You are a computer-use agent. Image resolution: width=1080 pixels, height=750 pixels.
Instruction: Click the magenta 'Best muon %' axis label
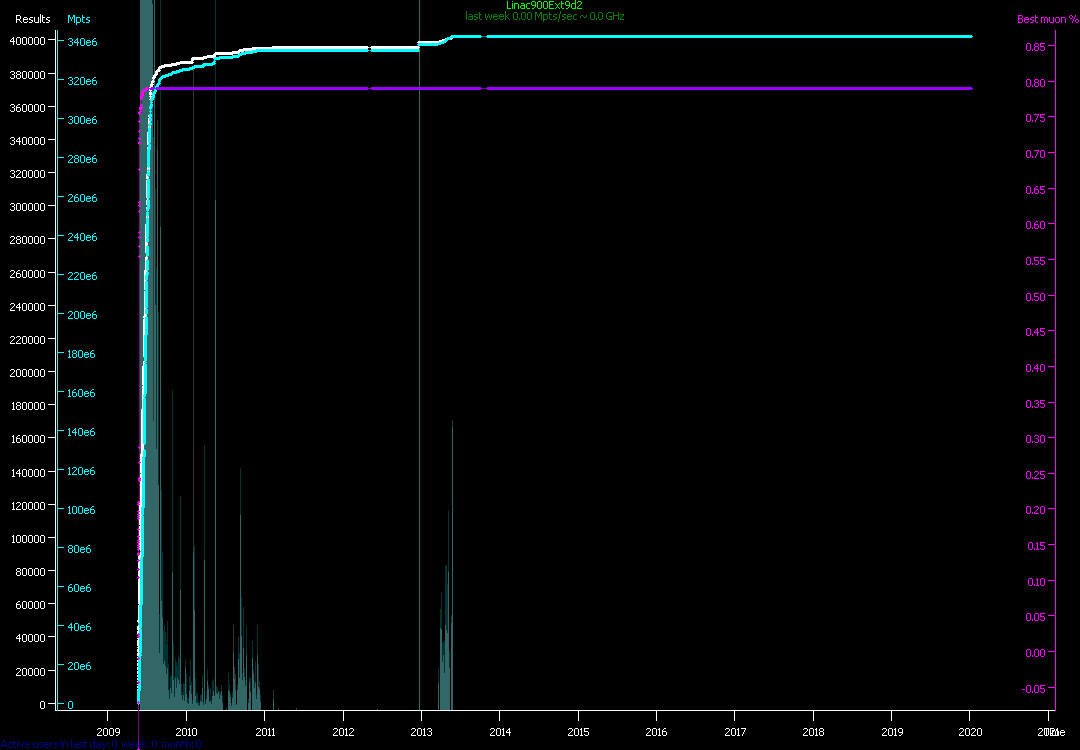1041,19
